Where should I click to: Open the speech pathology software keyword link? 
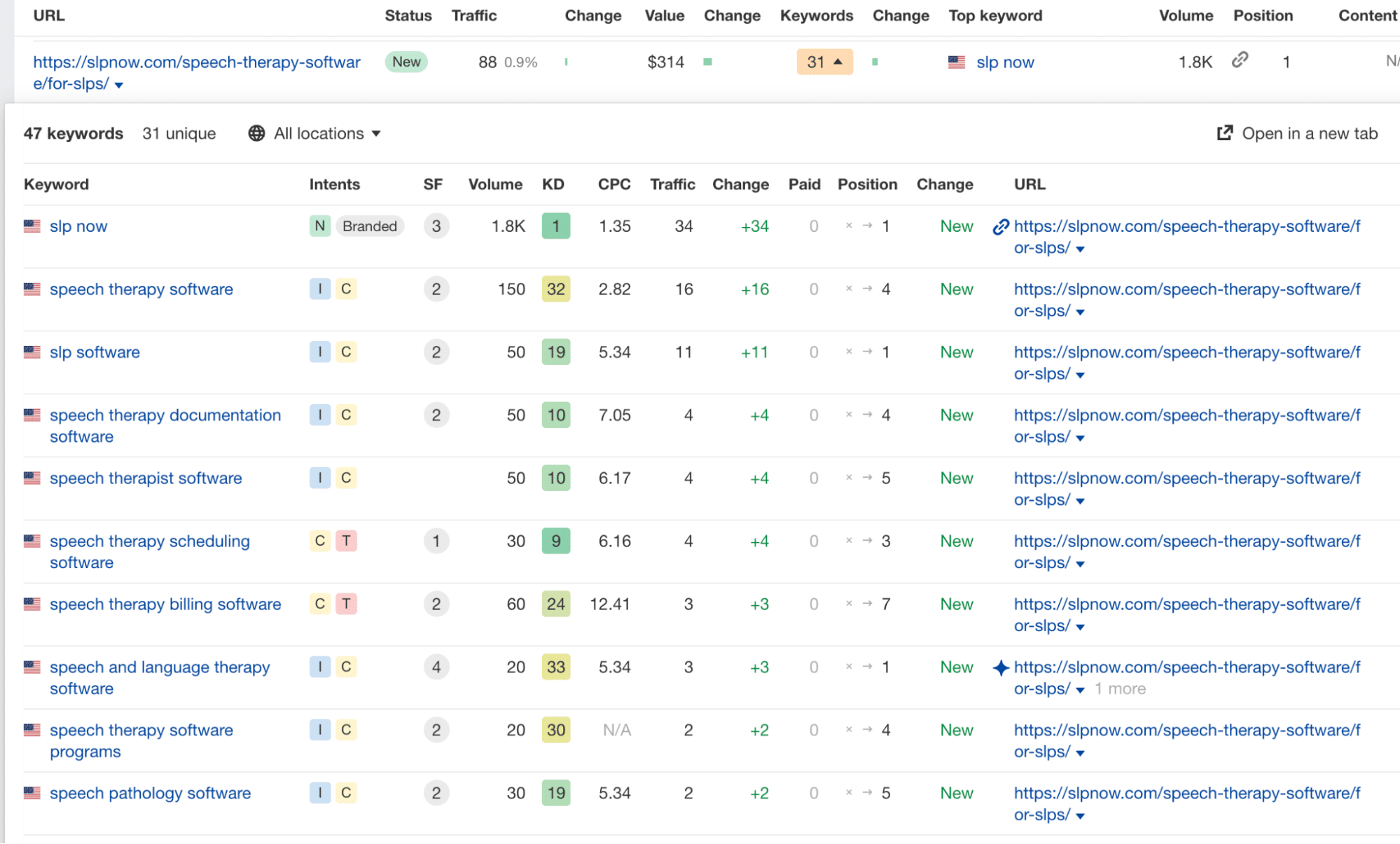150,794
